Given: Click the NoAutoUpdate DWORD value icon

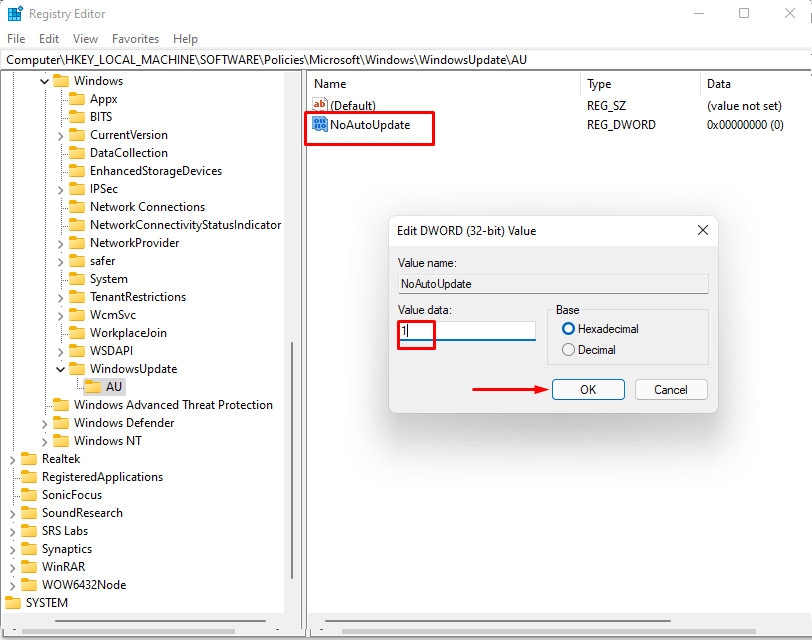Looking at the screenshot, I should (x=320, y=124).
